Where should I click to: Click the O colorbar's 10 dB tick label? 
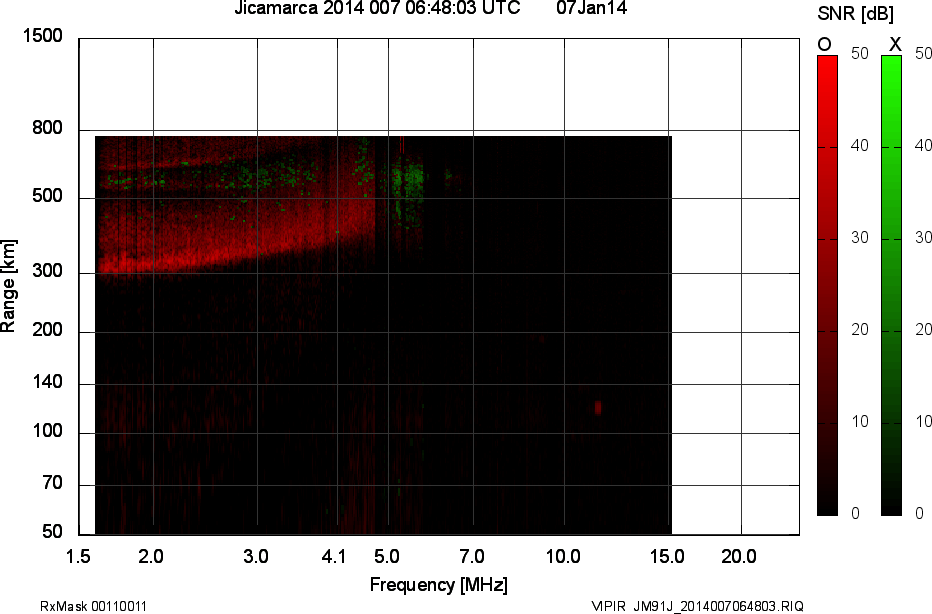click(860, 421)
